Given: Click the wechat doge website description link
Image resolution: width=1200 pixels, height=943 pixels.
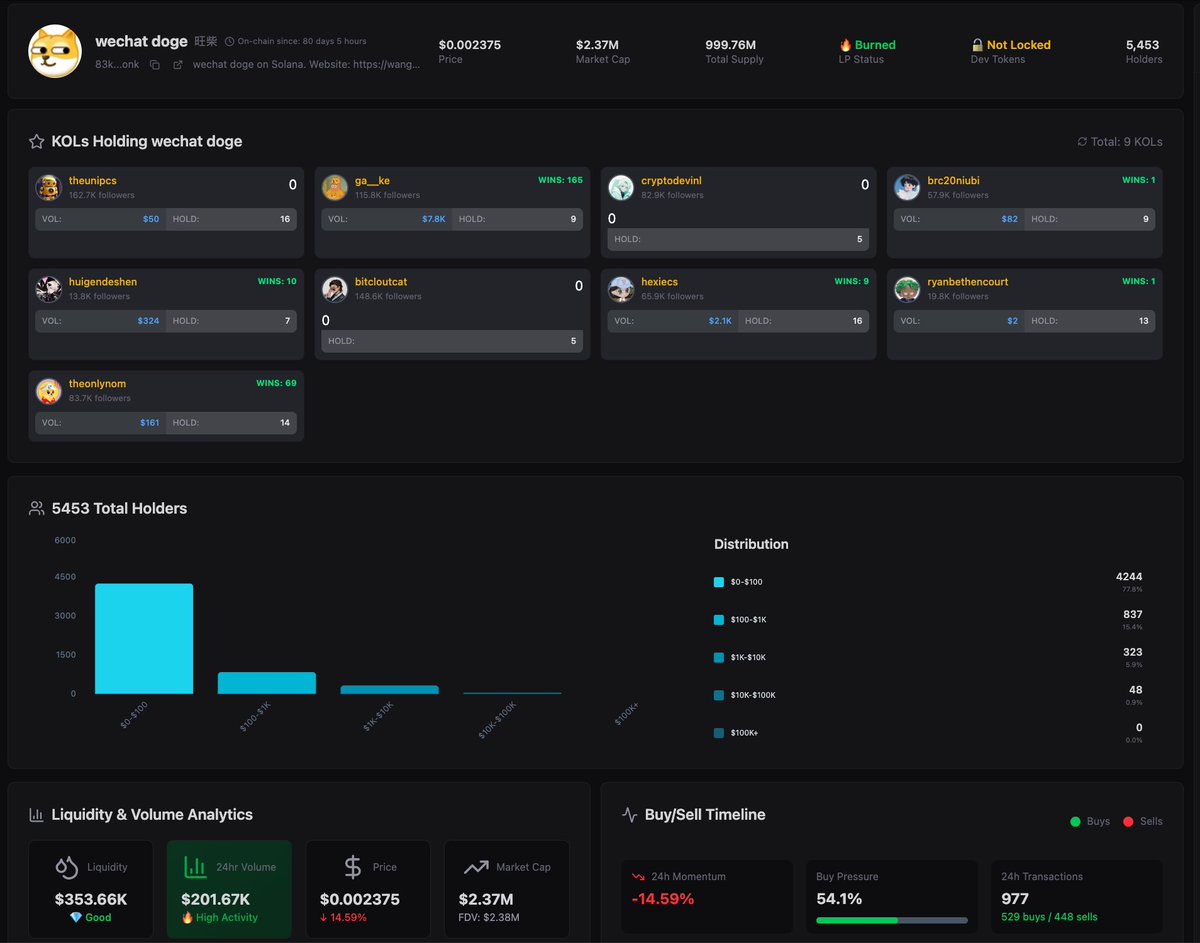Looking at the screenshot, I should pos(306,65).
